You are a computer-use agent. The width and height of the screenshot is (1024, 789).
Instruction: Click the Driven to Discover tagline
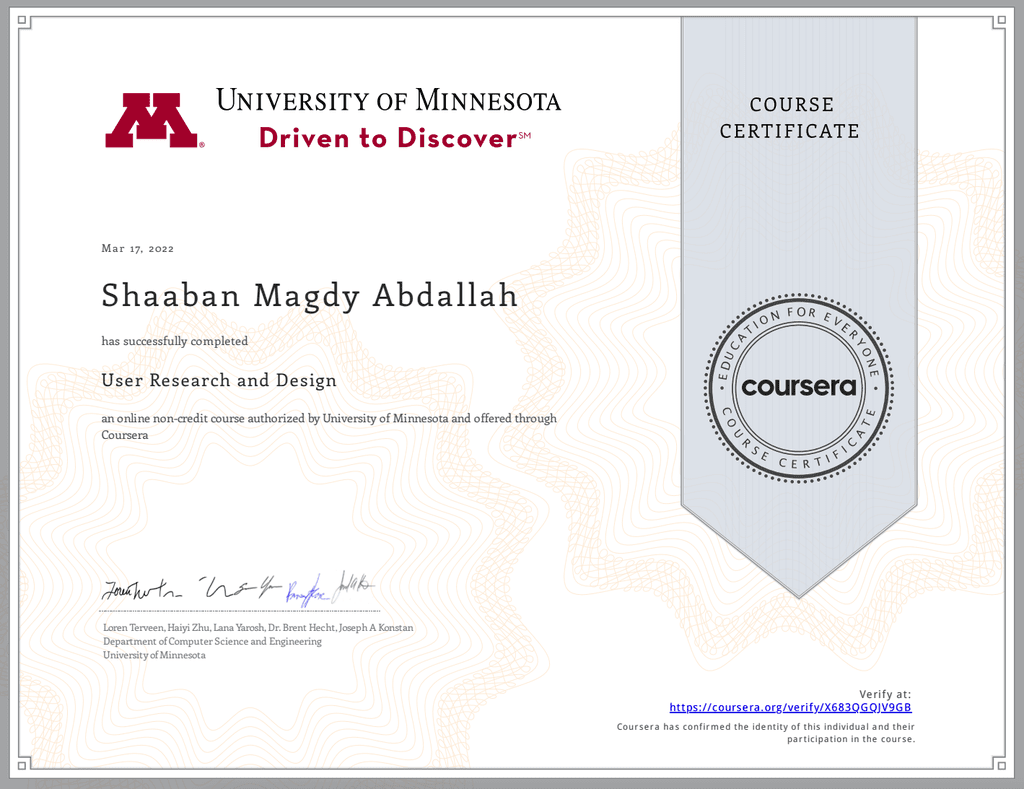(394, 138)
